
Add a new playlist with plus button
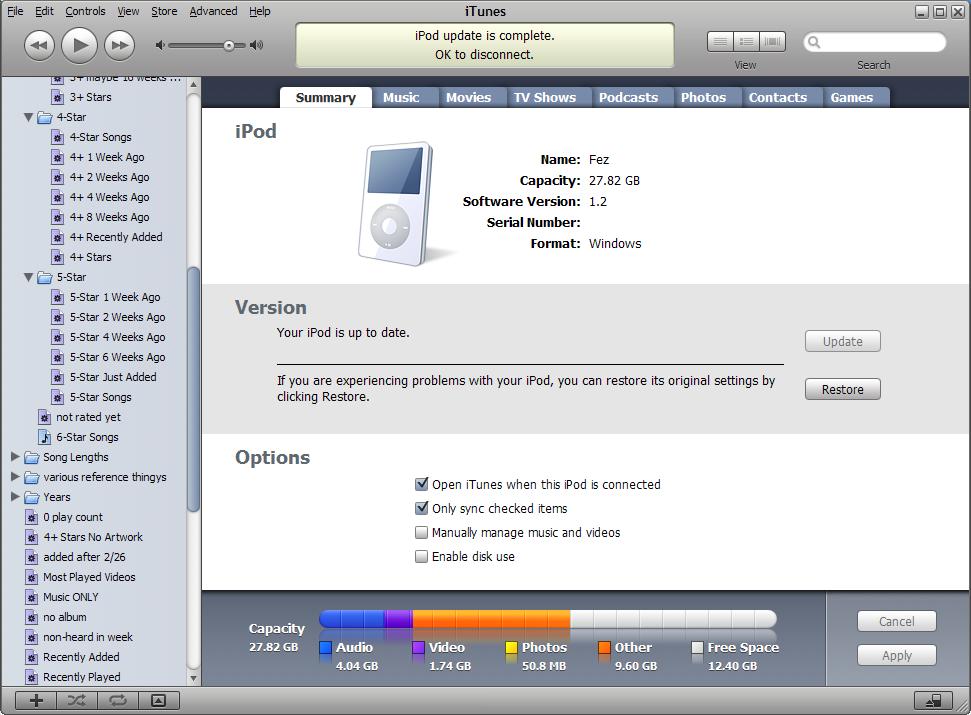[x=36, y=700]
